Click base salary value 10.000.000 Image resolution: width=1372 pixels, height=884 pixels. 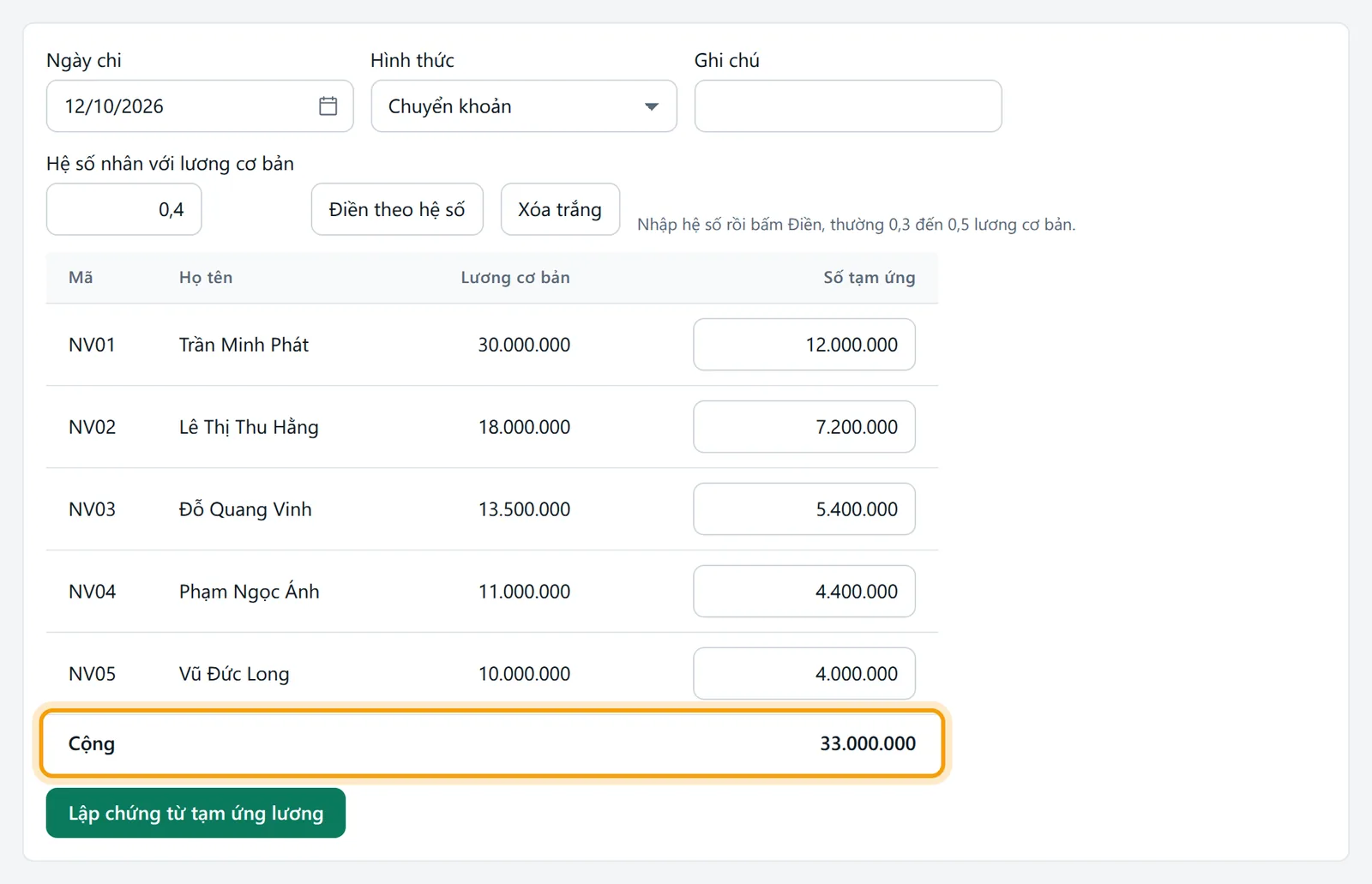524,674
